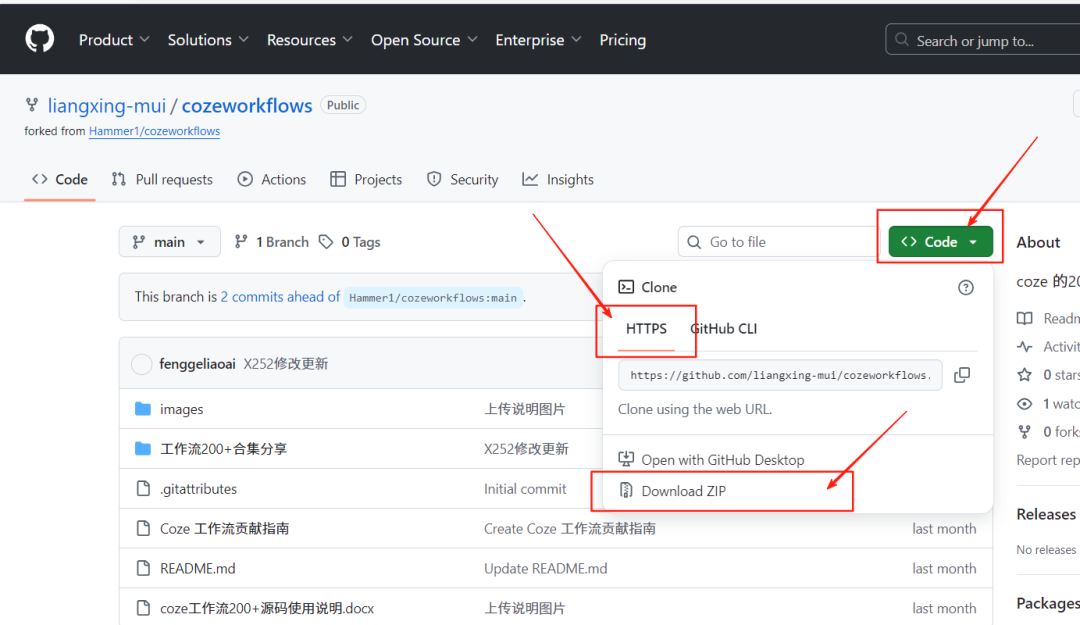This screenshot has width=1080, height=625.
Task: Open the .gitattributes file
Action: click(198, 489)
